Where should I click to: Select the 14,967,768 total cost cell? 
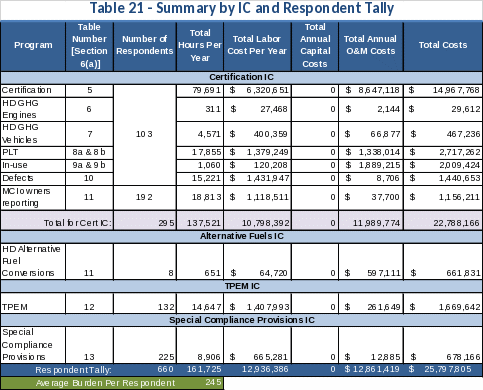pyautogui.click(x=443, y=90)
